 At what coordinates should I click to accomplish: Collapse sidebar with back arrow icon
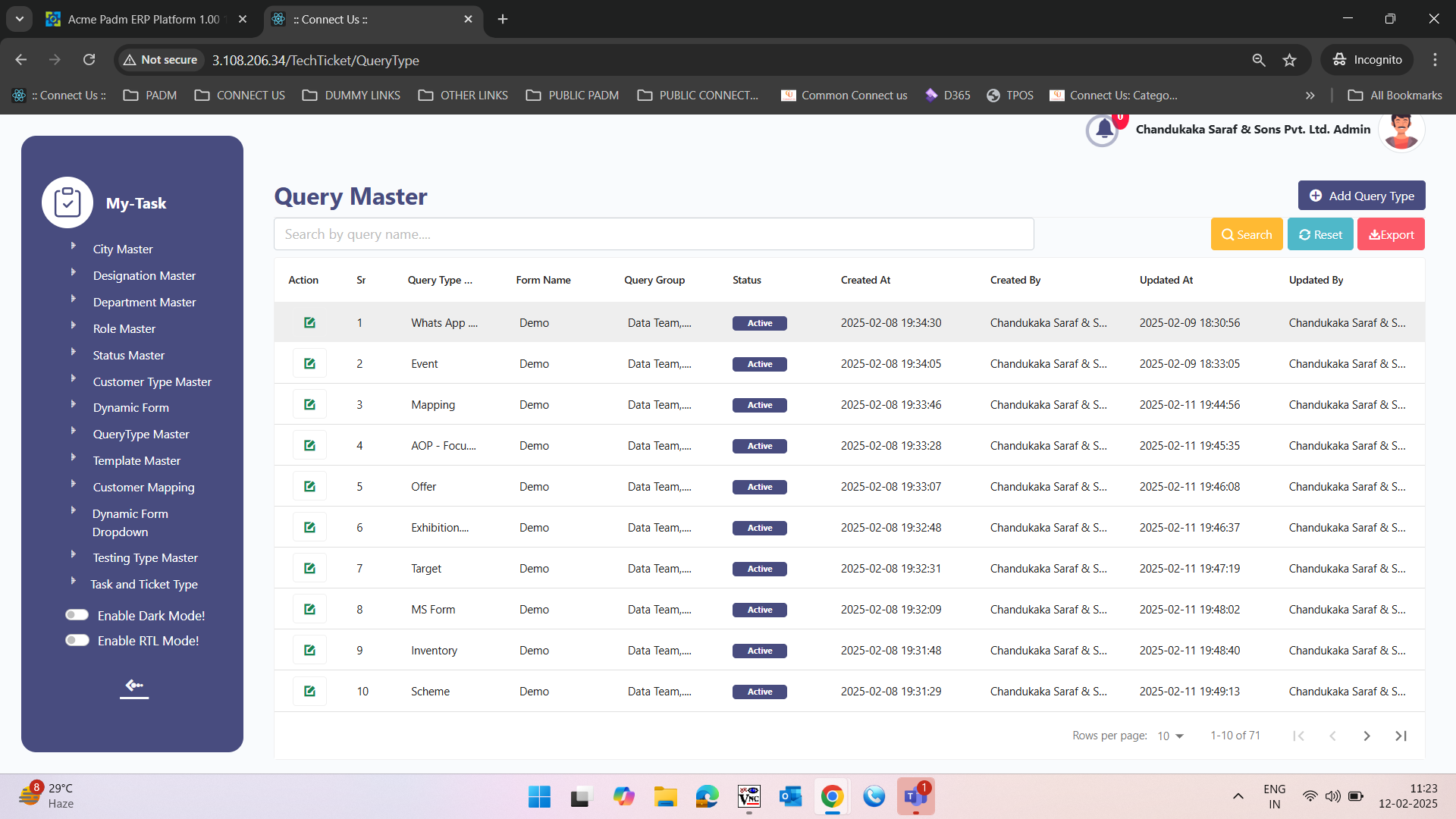[x=134, y=686]
